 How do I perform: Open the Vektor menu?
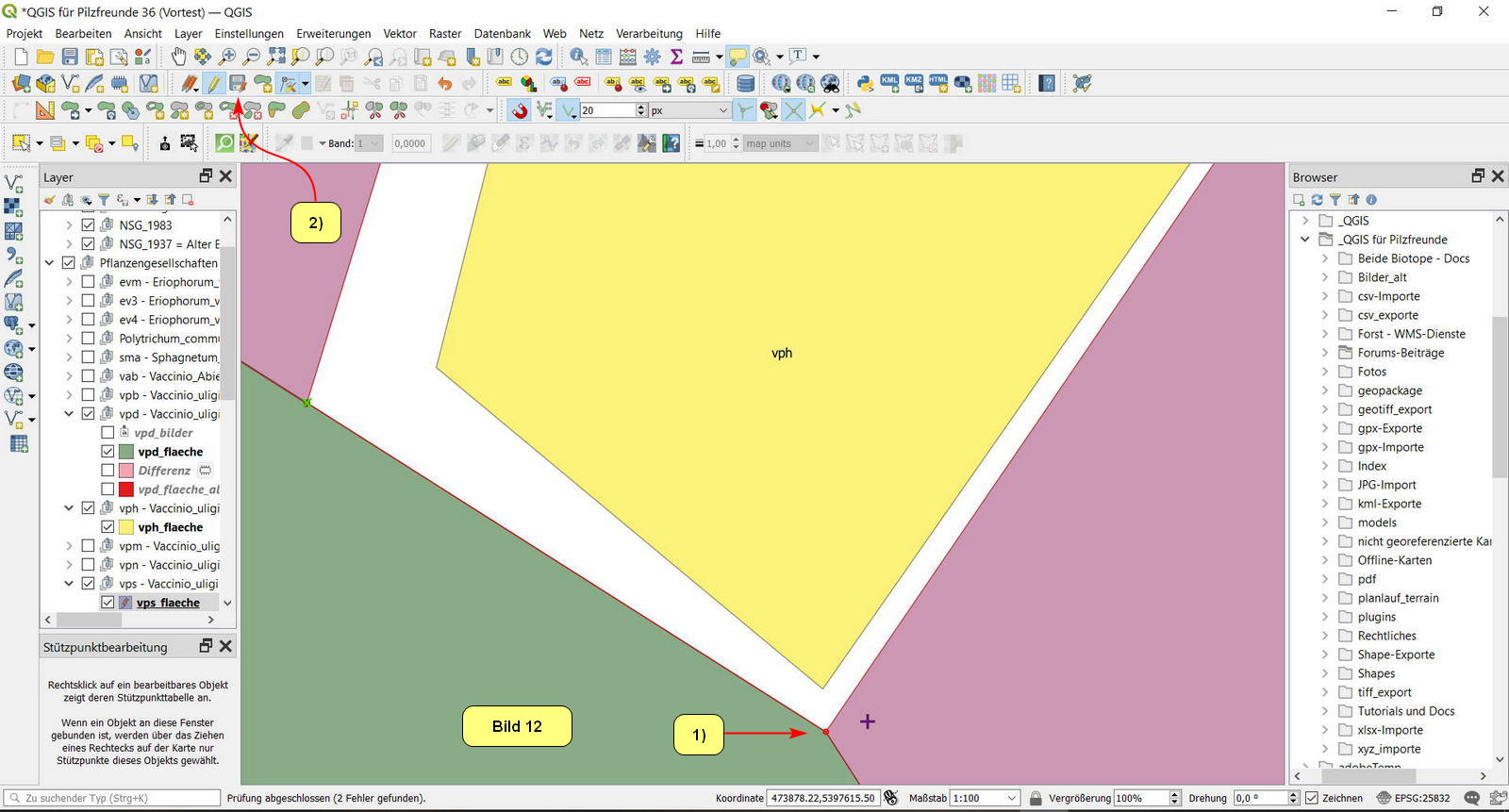(399, 33)
